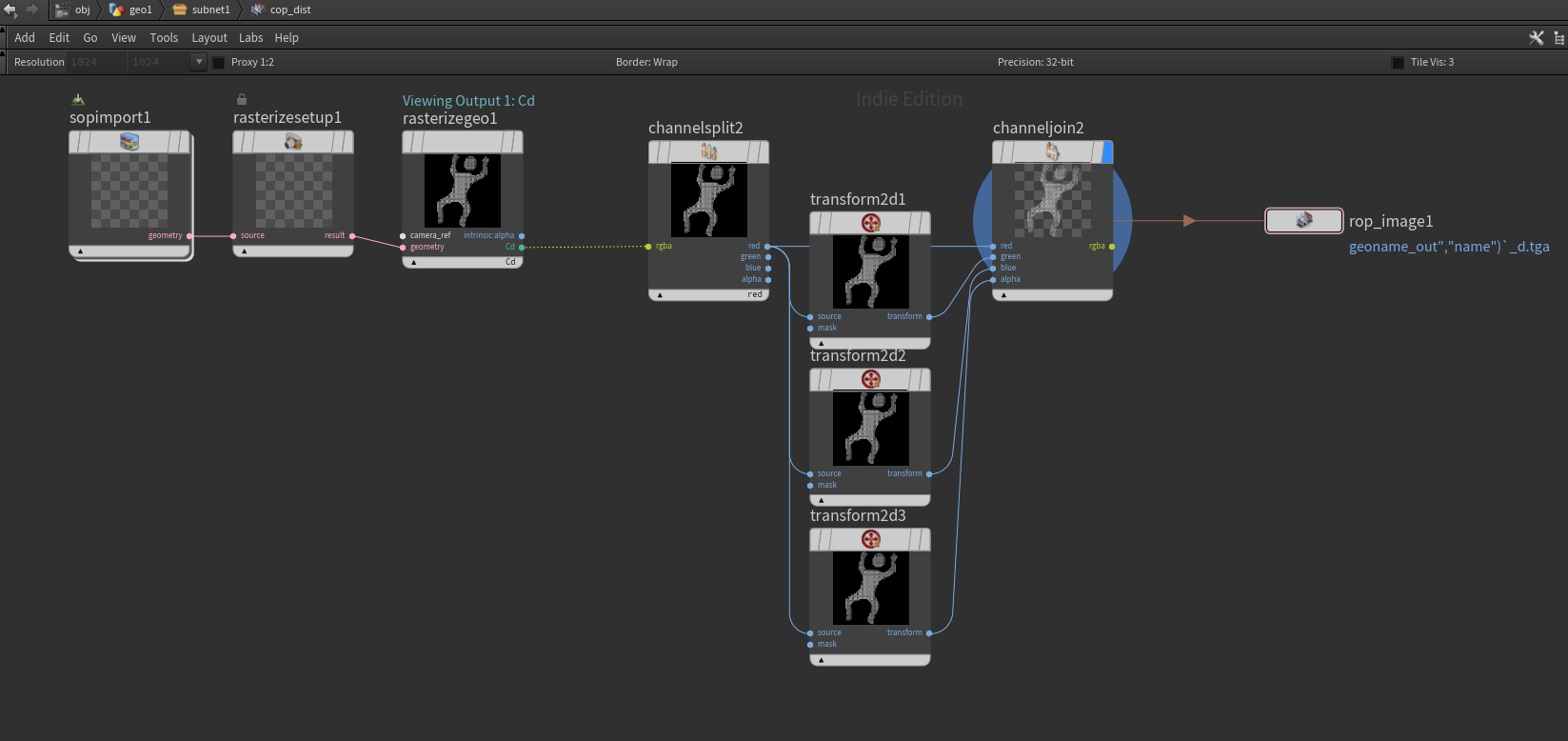This screenshot has height=741, width=1568.
Task: Click the transform2d2 preview thumbnail
Action: pos(870,429)
